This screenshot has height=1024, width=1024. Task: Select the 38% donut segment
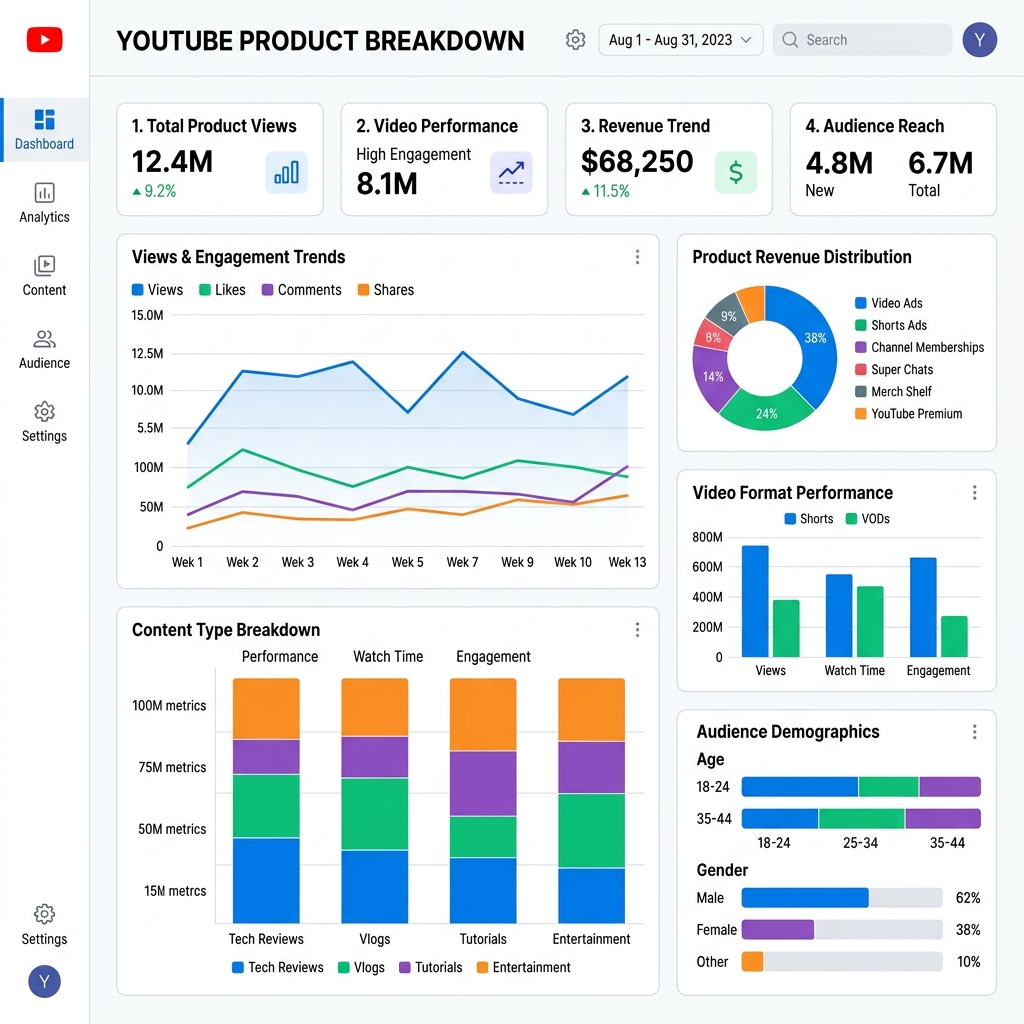[814, 340]
